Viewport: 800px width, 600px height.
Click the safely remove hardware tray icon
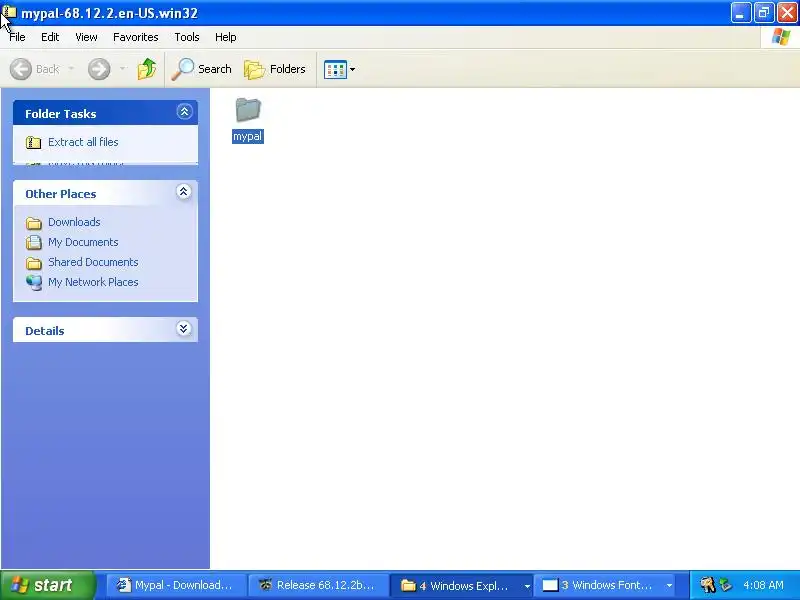[725, 585]
